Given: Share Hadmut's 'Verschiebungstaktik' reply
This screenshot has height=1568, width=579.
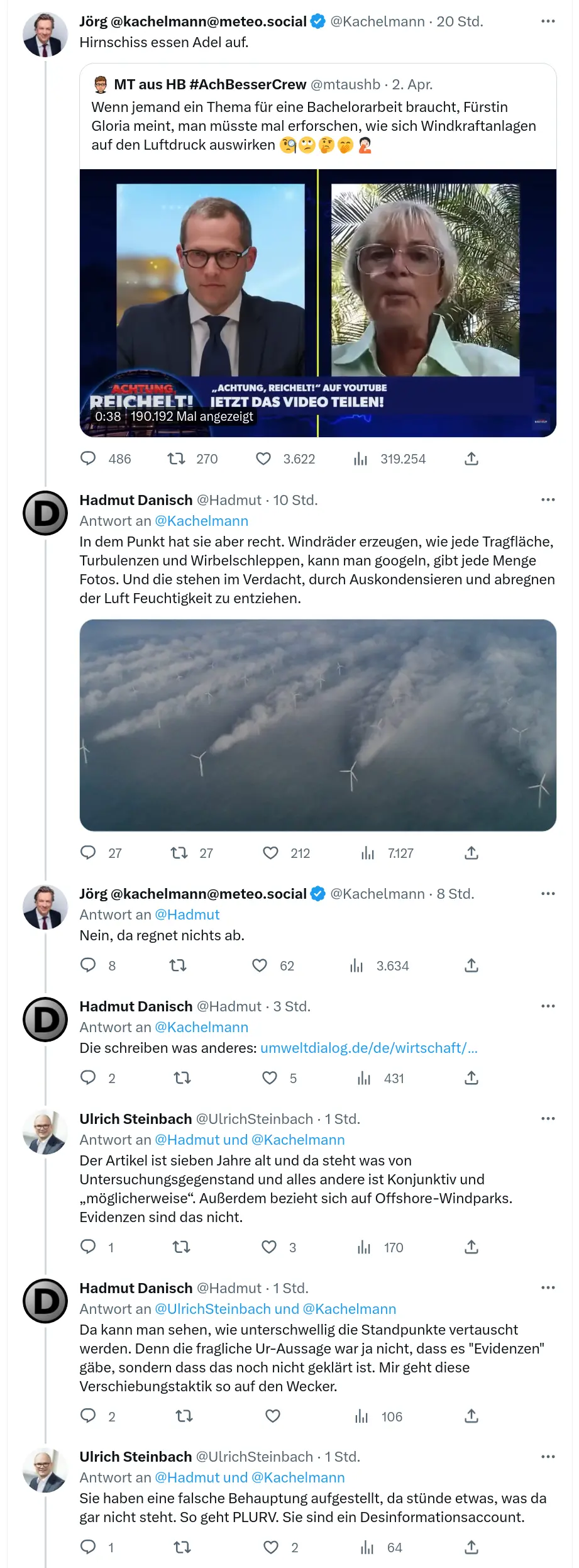Looking at the screenshot, I should click(x=471, y=1416).
